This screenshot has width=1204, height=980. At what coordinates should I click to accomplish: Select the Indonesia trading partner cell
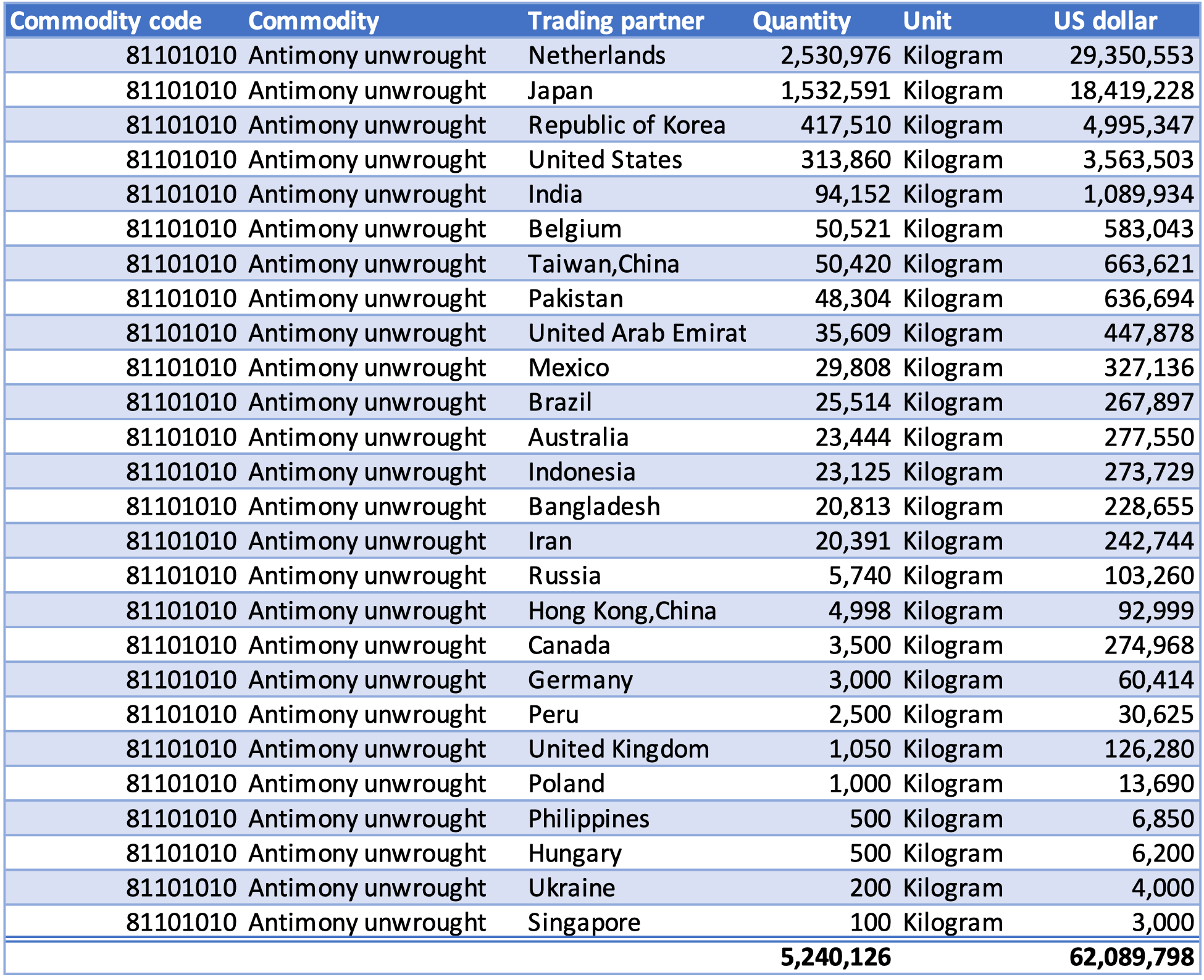[x=582, y=472]
